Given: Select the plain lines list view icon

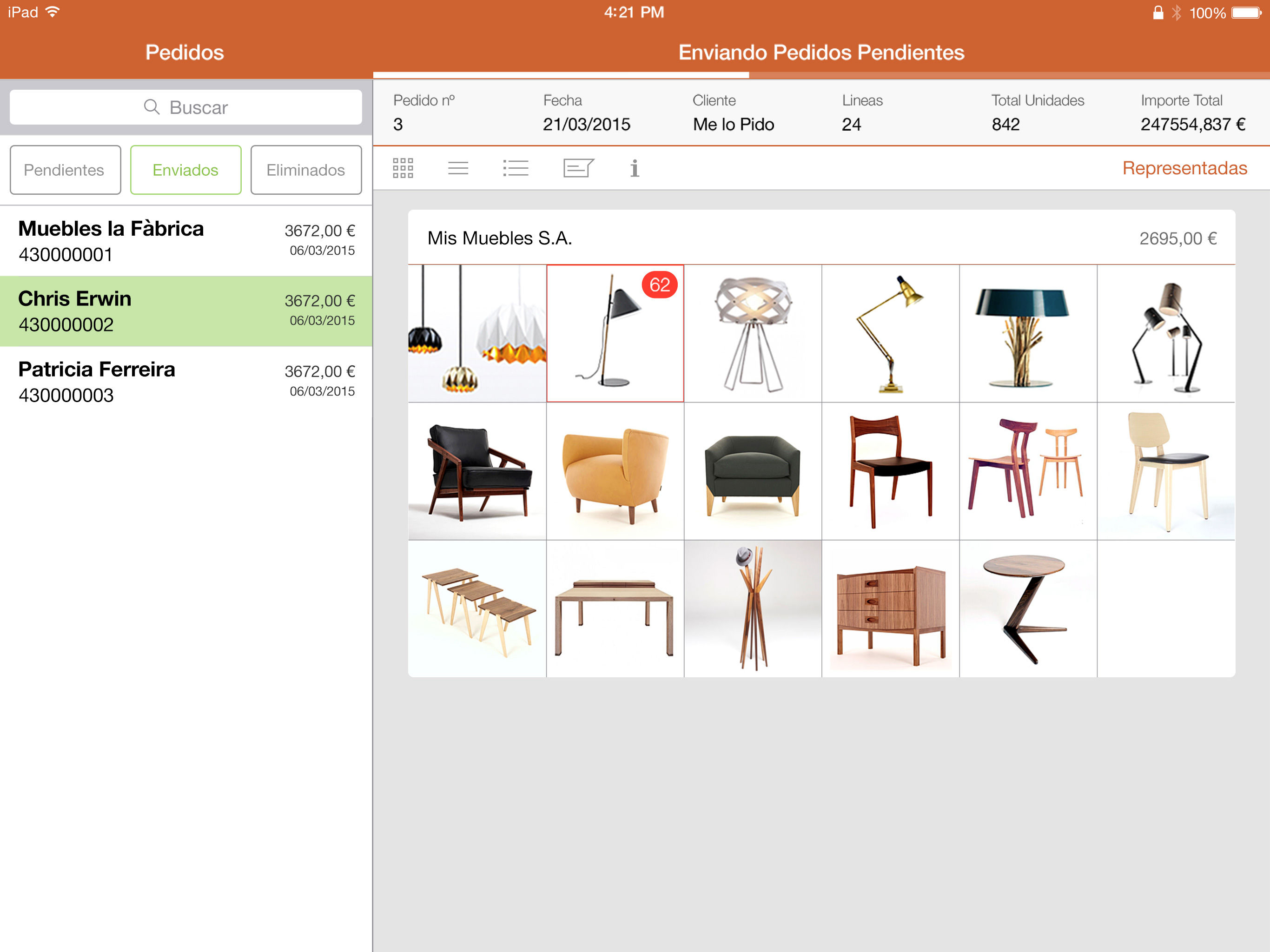Looking at the screenshot, I should (x=457, y=168).
